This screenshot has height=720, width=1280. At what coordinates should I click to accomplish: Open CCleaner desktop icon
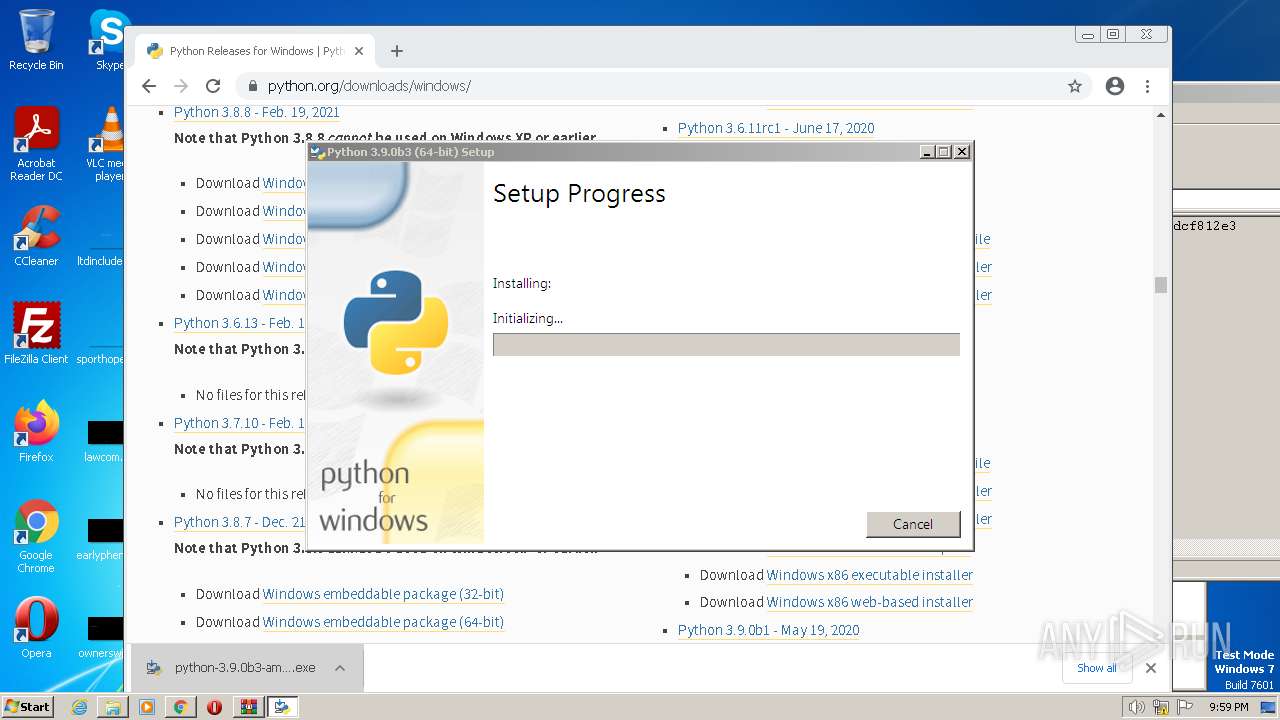tap(36, 237)
